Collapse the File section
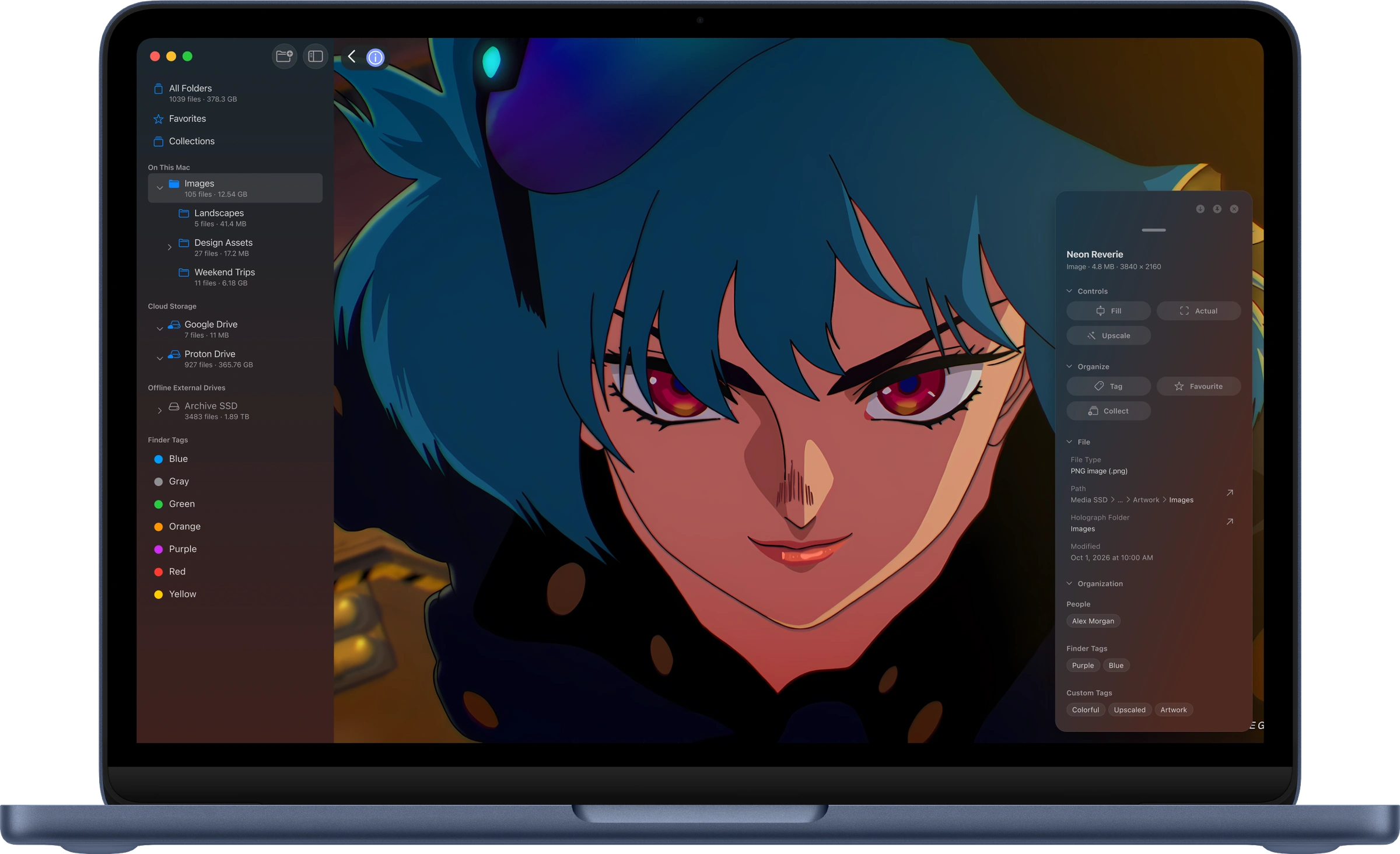Viewport: 1400px width, 854px height. (x=1069, y=442)
